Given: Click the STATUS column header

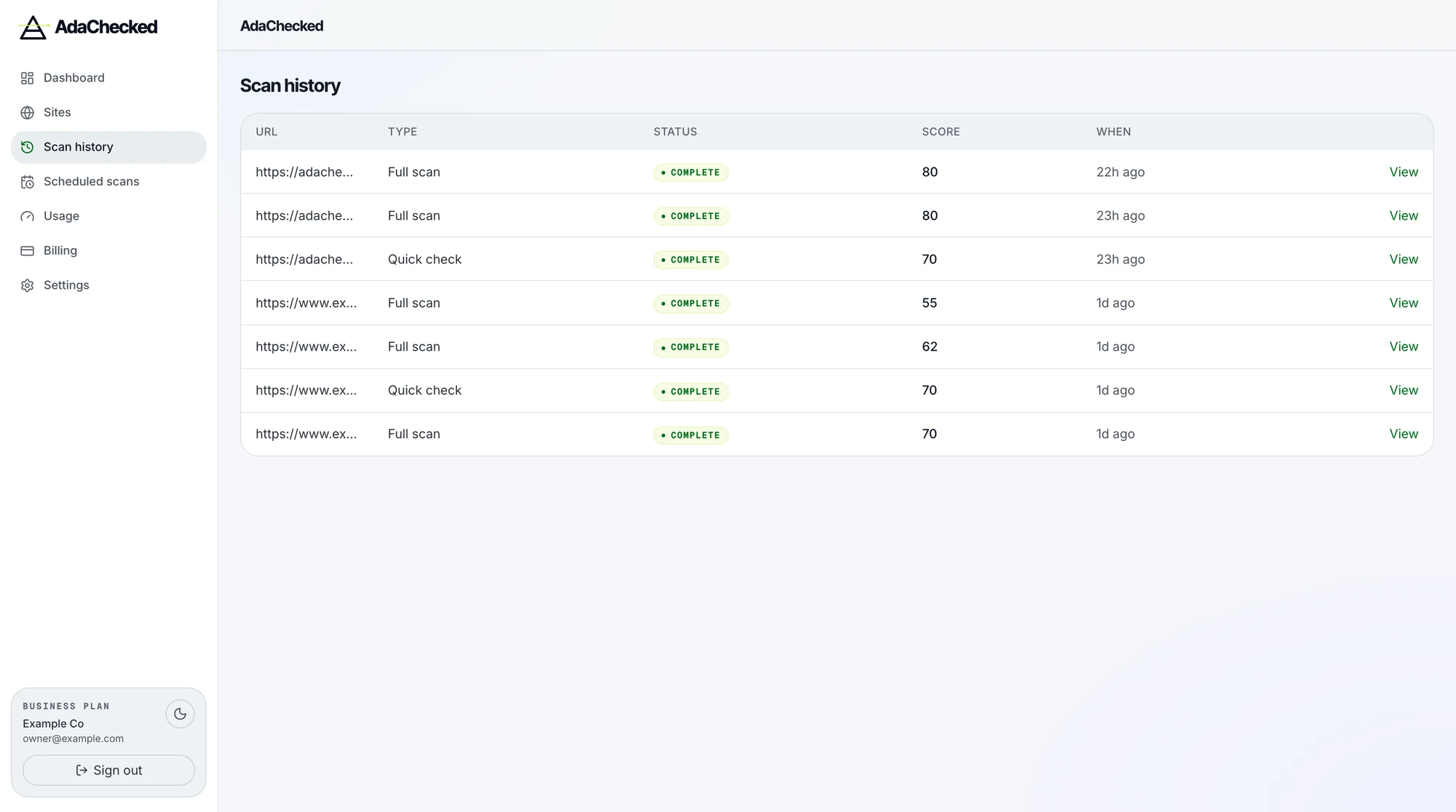Looking at the screenshot, I should point(675,132).
